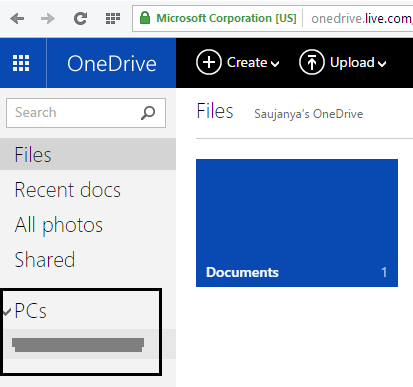Click the Files heading breadcrumb

[x=215, y=111]
